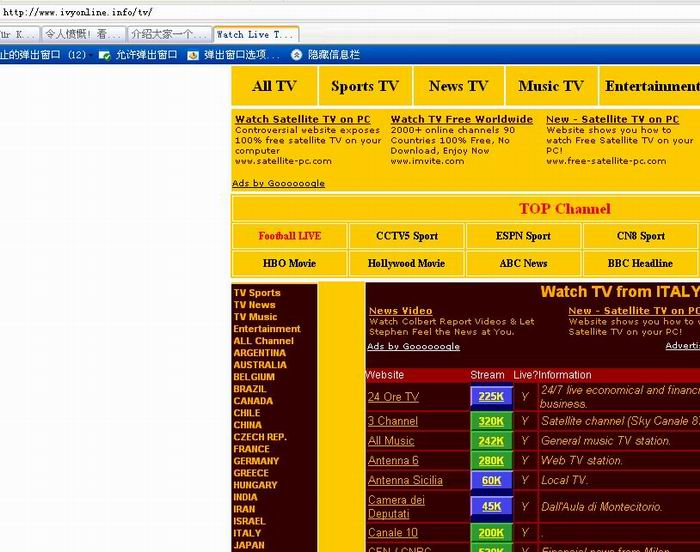Select GERMANY in the country list
Viewport: 700px width, 552px height.
(256, 461)
